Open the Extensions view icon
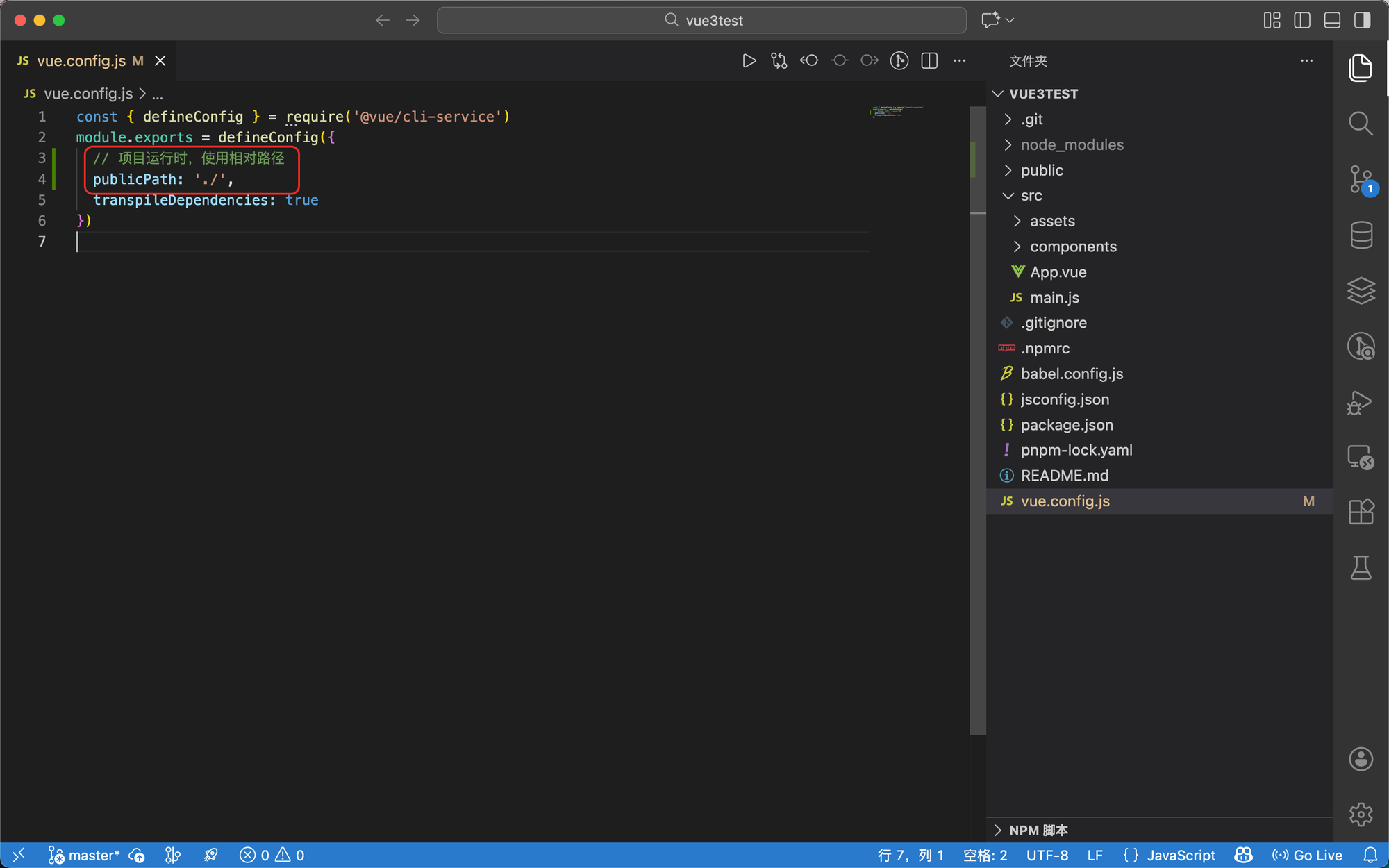1389x868 pixels. point(1361,512)
